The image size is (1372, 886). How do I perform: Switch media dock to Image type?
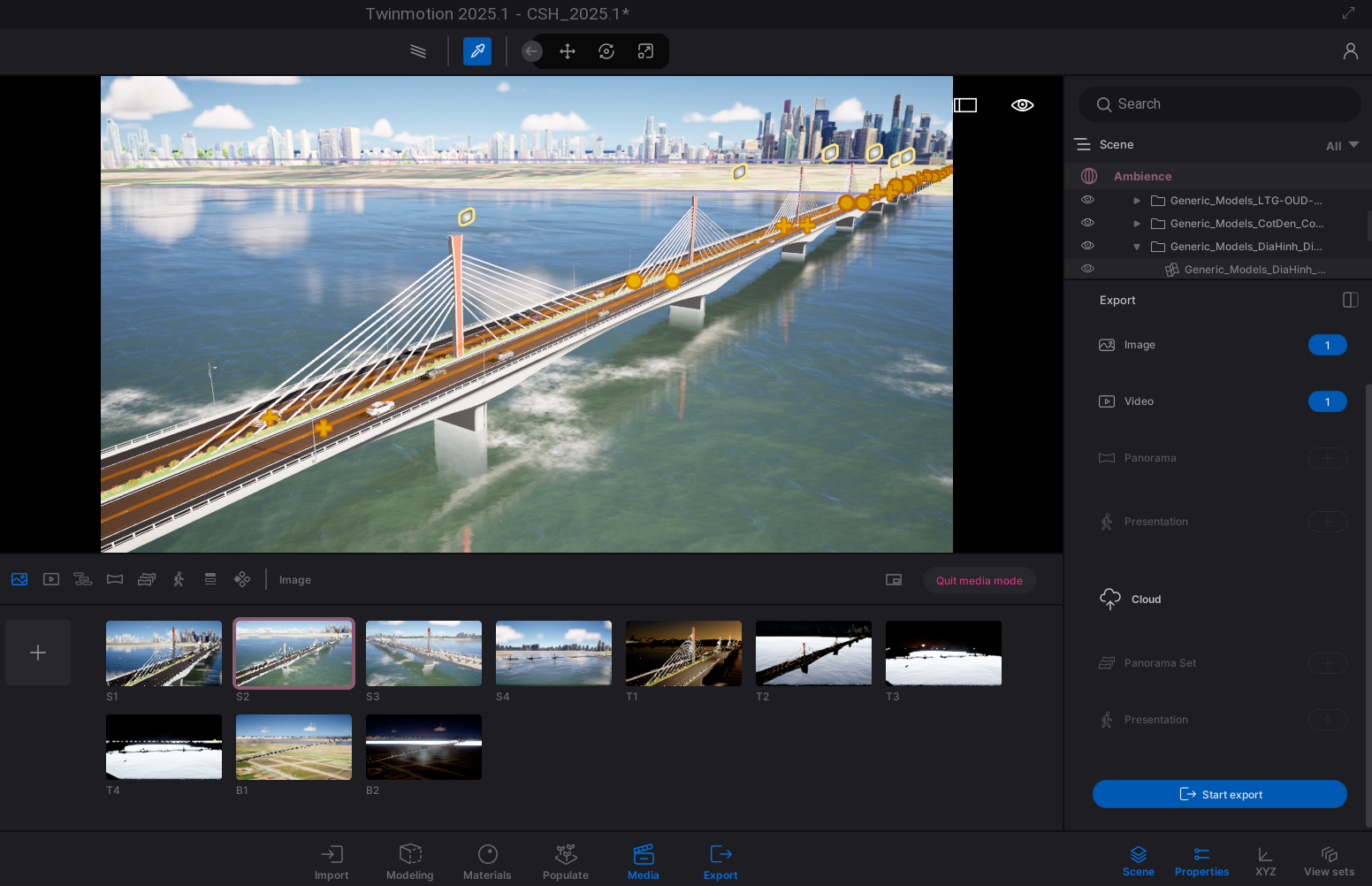pyautogui.click(x=19, y=579)
